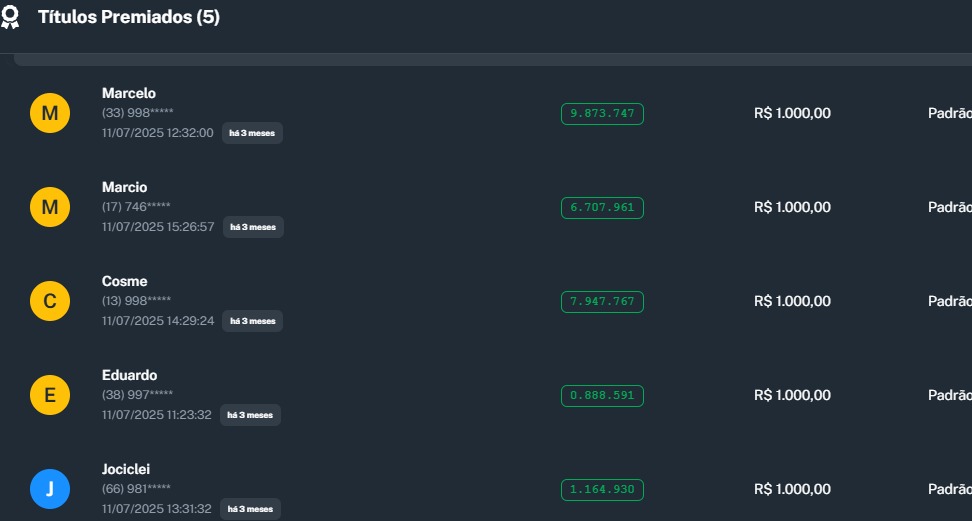This screenshot has width=972, height=521.
Task: Open winner name Jociclei
Action: (x=126, y=469)
